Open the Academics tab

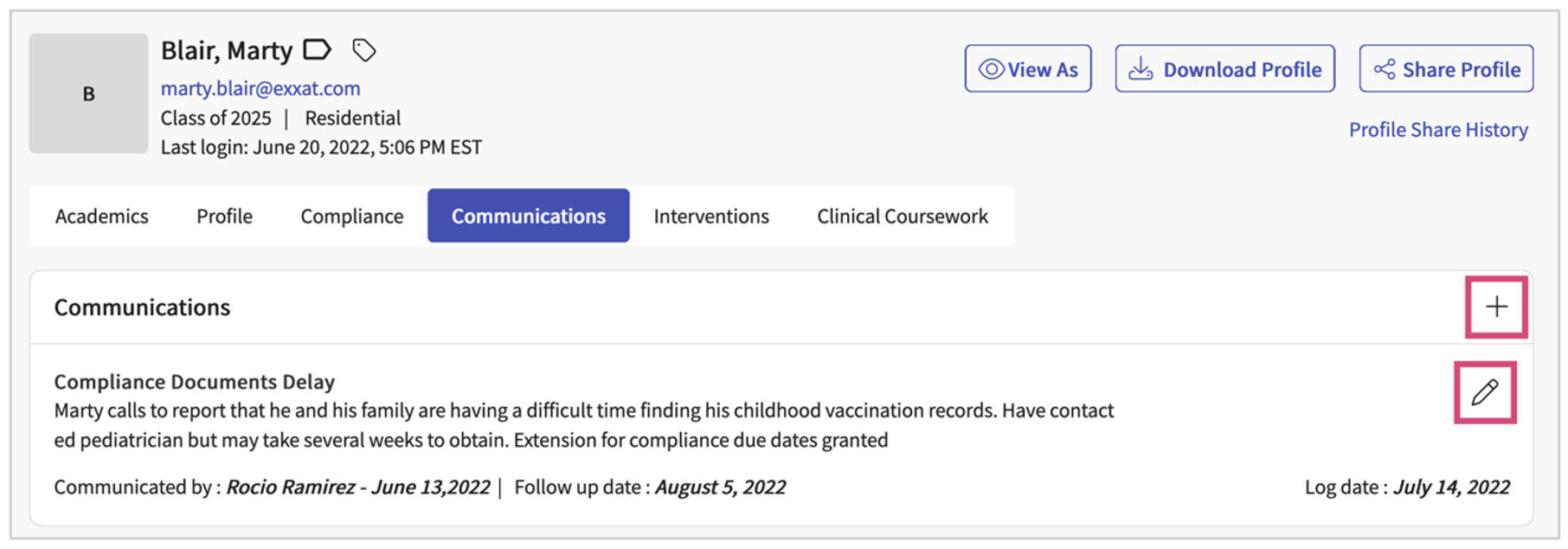(101, 216)
